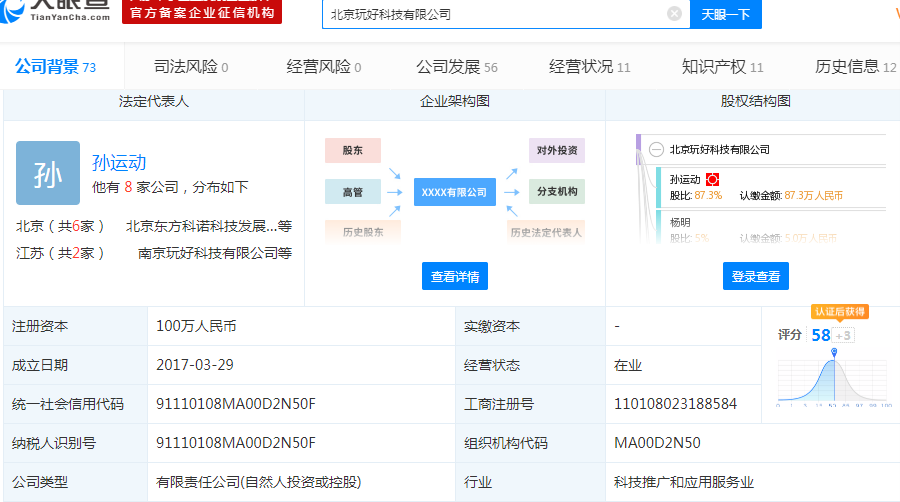This screenshot has height=502, width=900.
Task: Click the 纳税人识别号 value cell
Action: click(301, 443)
